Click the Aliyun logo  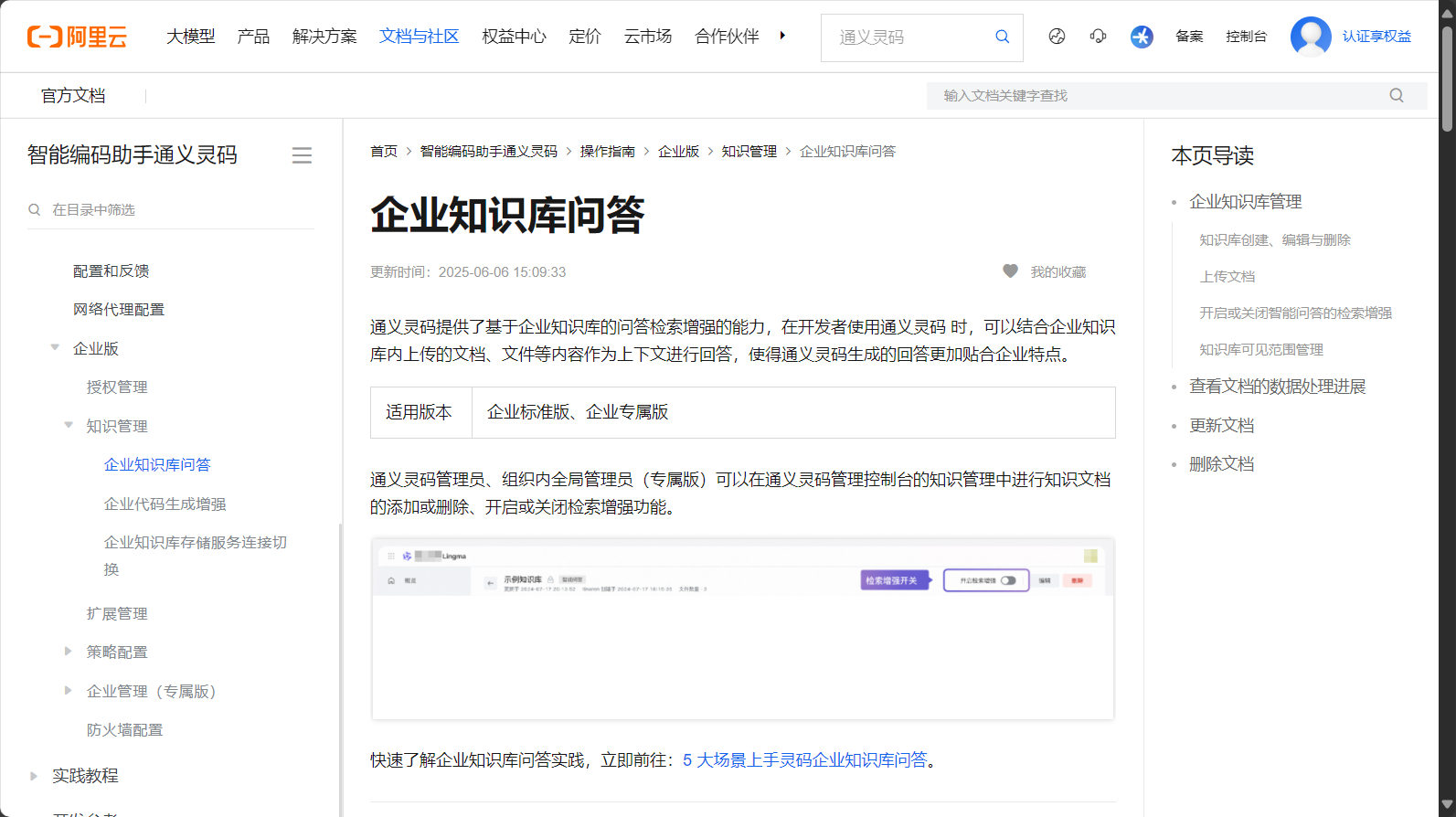coord(77,37)
